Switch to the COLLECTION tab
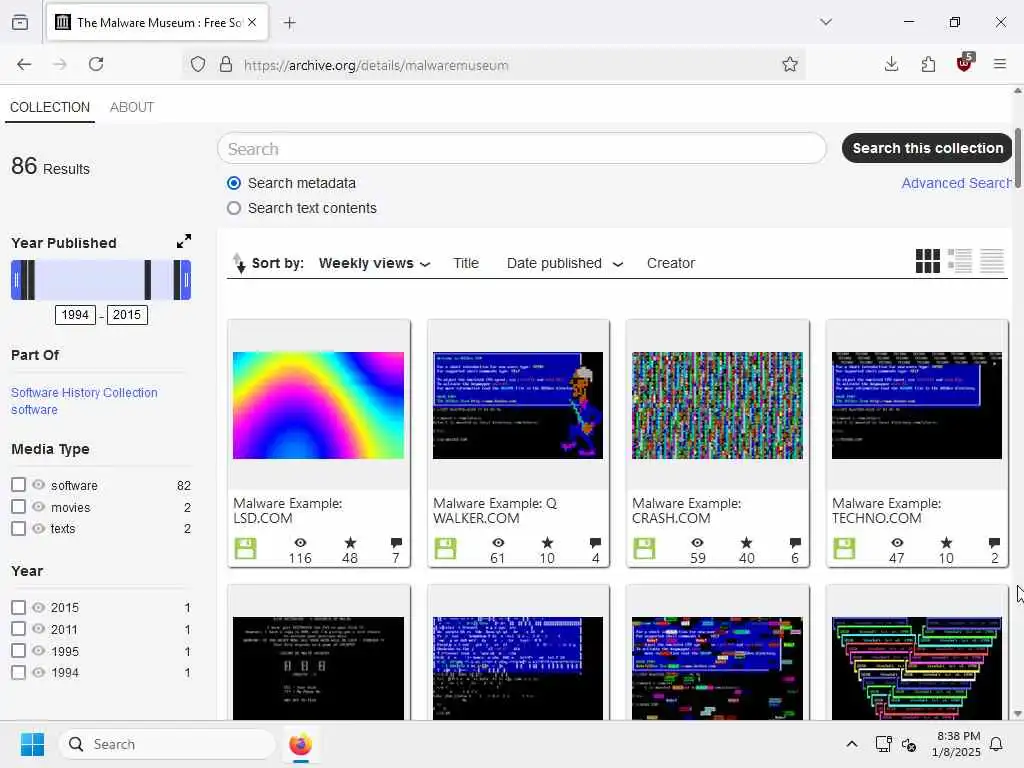1024x768 pixels. (x=50, y=107)
